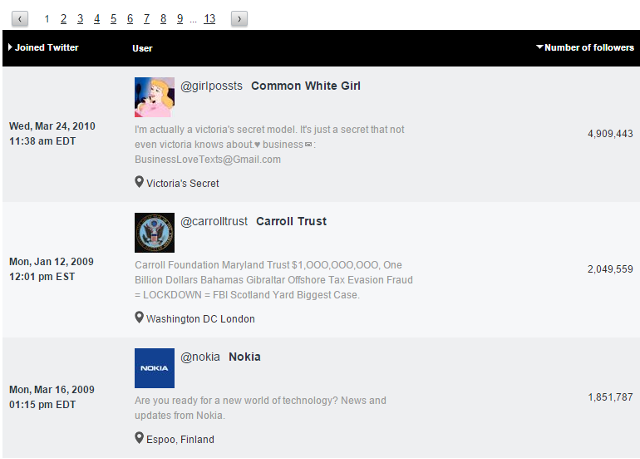This screenshot has height=459, width=640.
Task: Go to the next page with right arrow
Action: pos(239,19)
